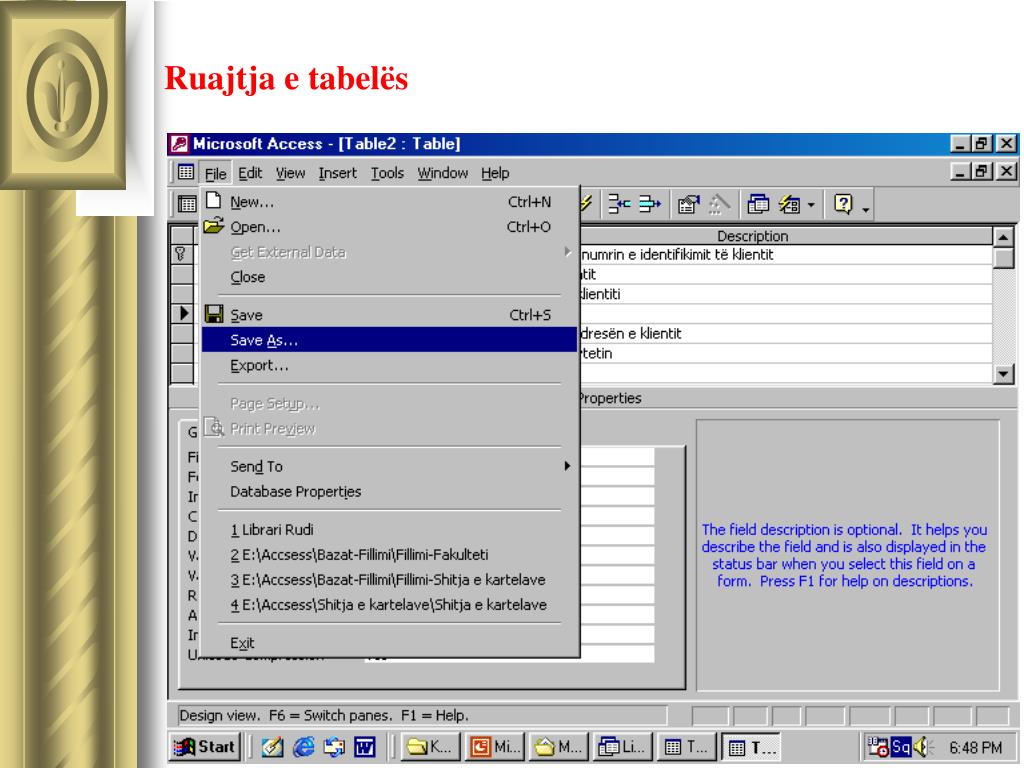This screenshot has width=1024, height=768.
Task: Open the toolbar options chevron
Action: click(866, 210)
